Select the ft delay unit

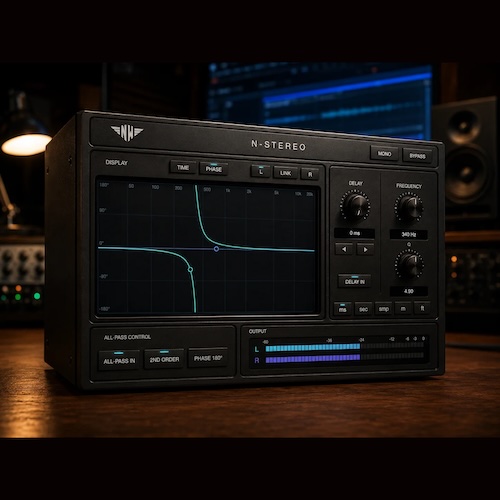pos(422,308)
